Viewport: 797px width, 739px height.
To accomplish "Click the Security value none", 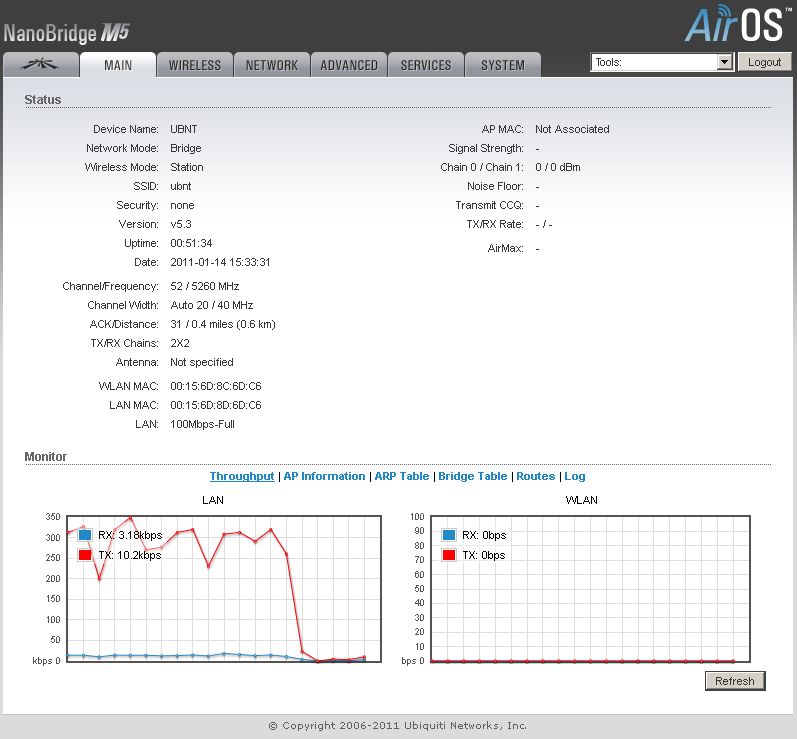I will [182, 205].
